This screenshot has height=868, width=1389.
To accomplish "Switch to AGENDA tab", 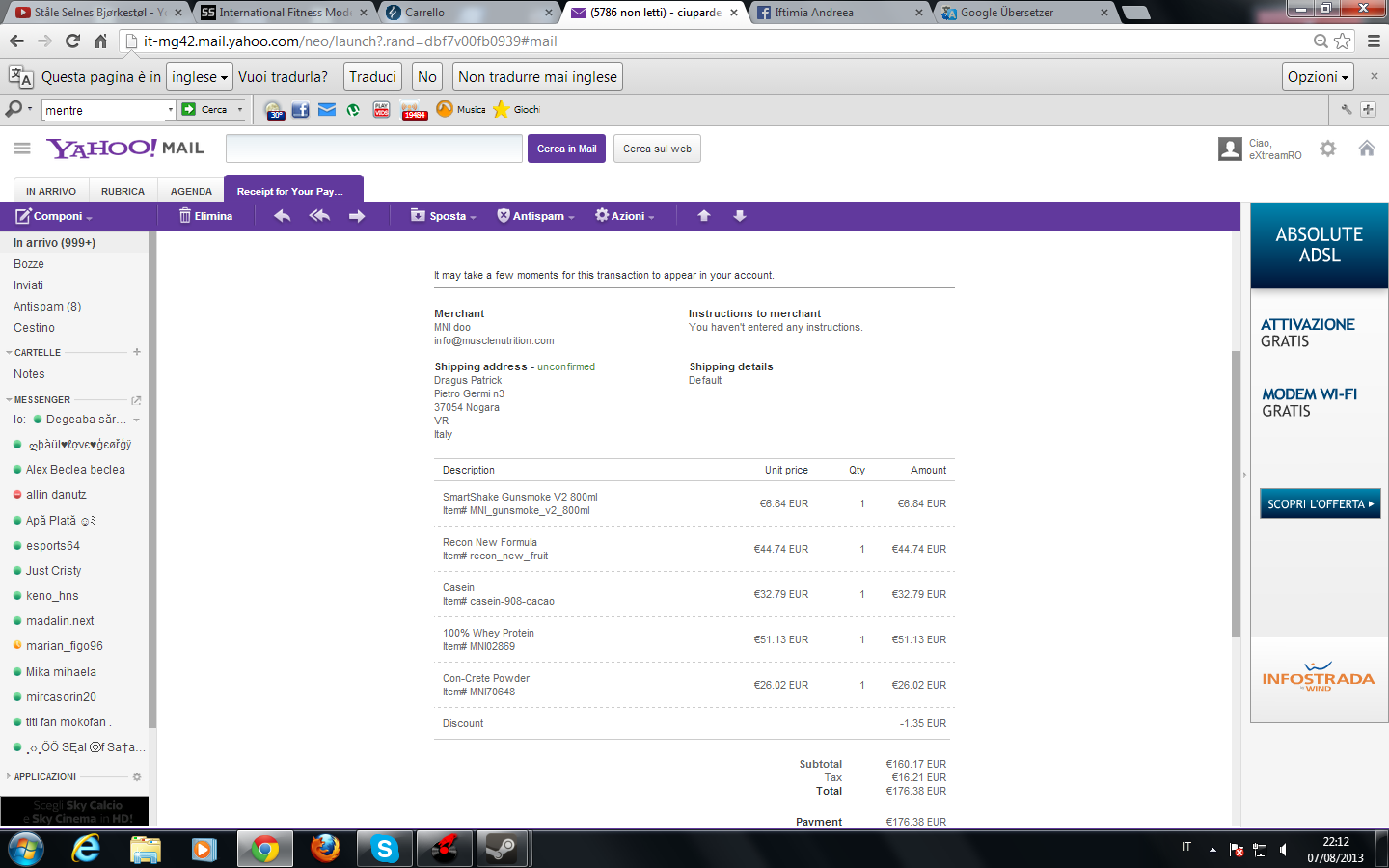I will tap(191, 191).
